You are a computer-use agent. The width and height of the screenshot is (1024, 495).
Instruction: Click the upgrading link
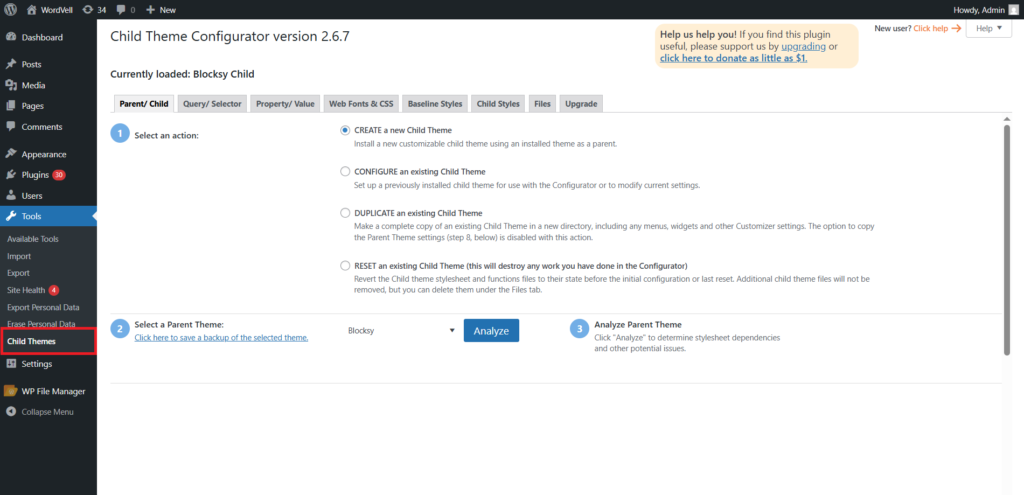point(803,46)
